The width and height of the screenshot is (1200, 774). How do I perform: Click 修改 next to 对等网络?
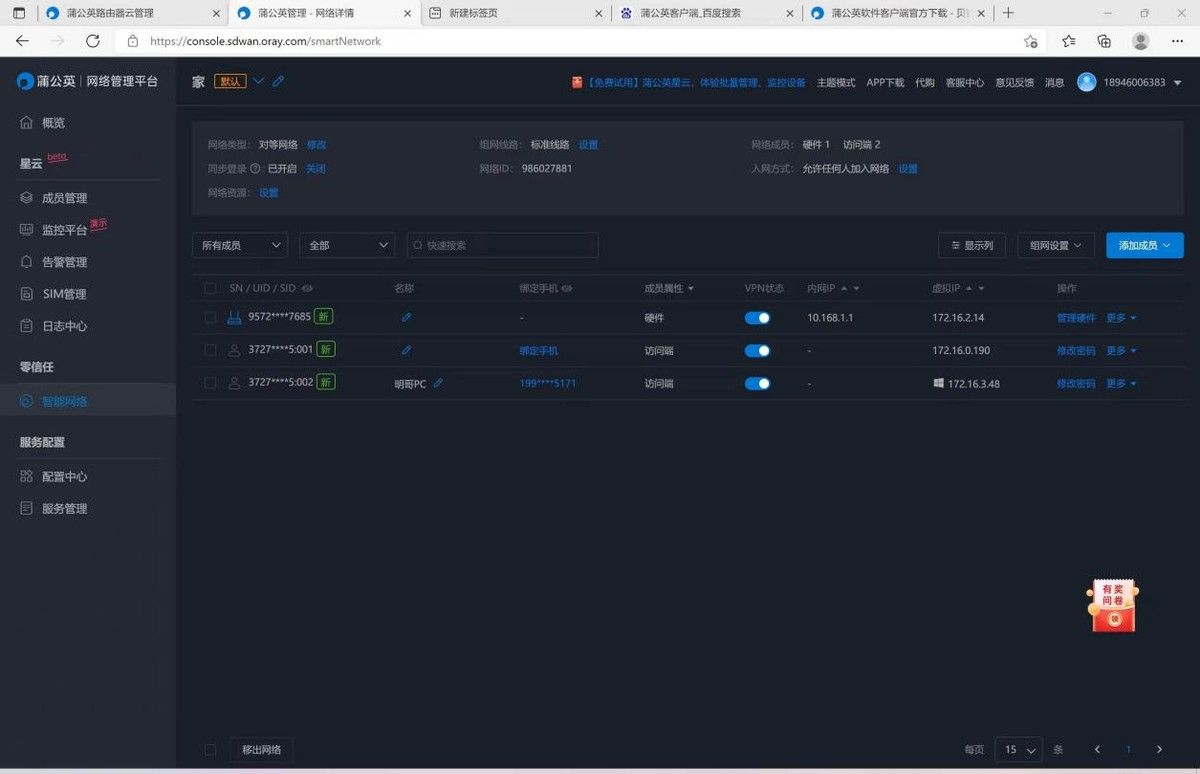coord(316,145)
